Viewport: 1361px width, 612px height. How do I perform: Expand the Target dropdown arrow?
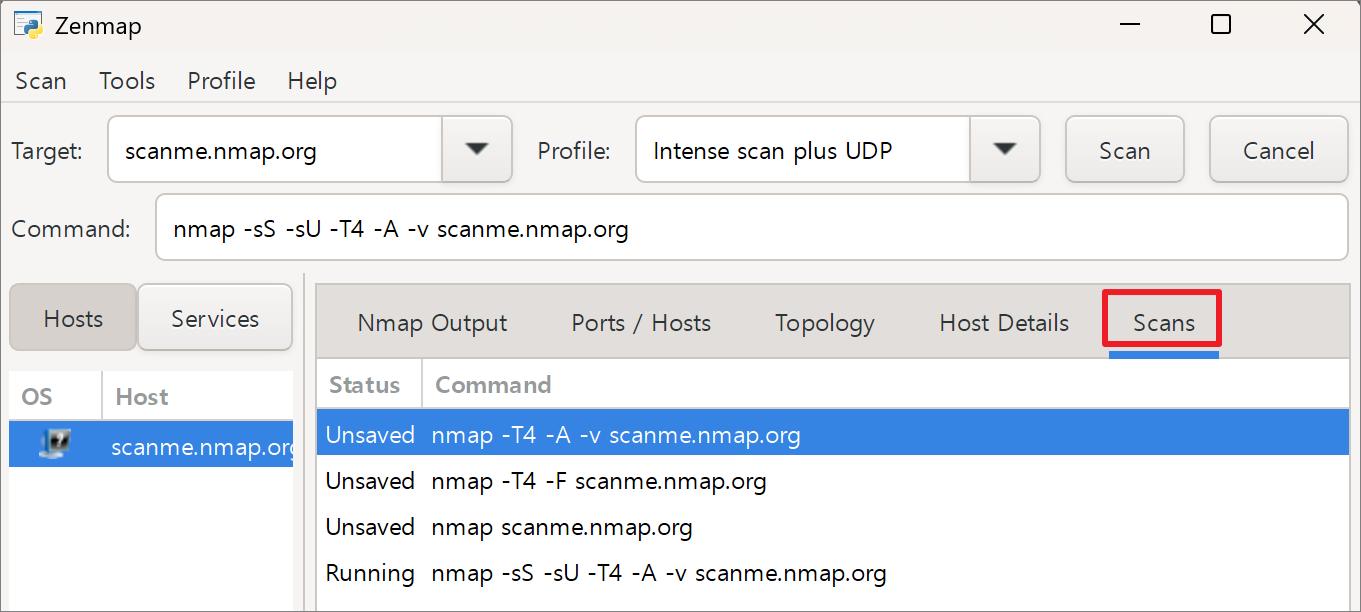click(477, 150)
